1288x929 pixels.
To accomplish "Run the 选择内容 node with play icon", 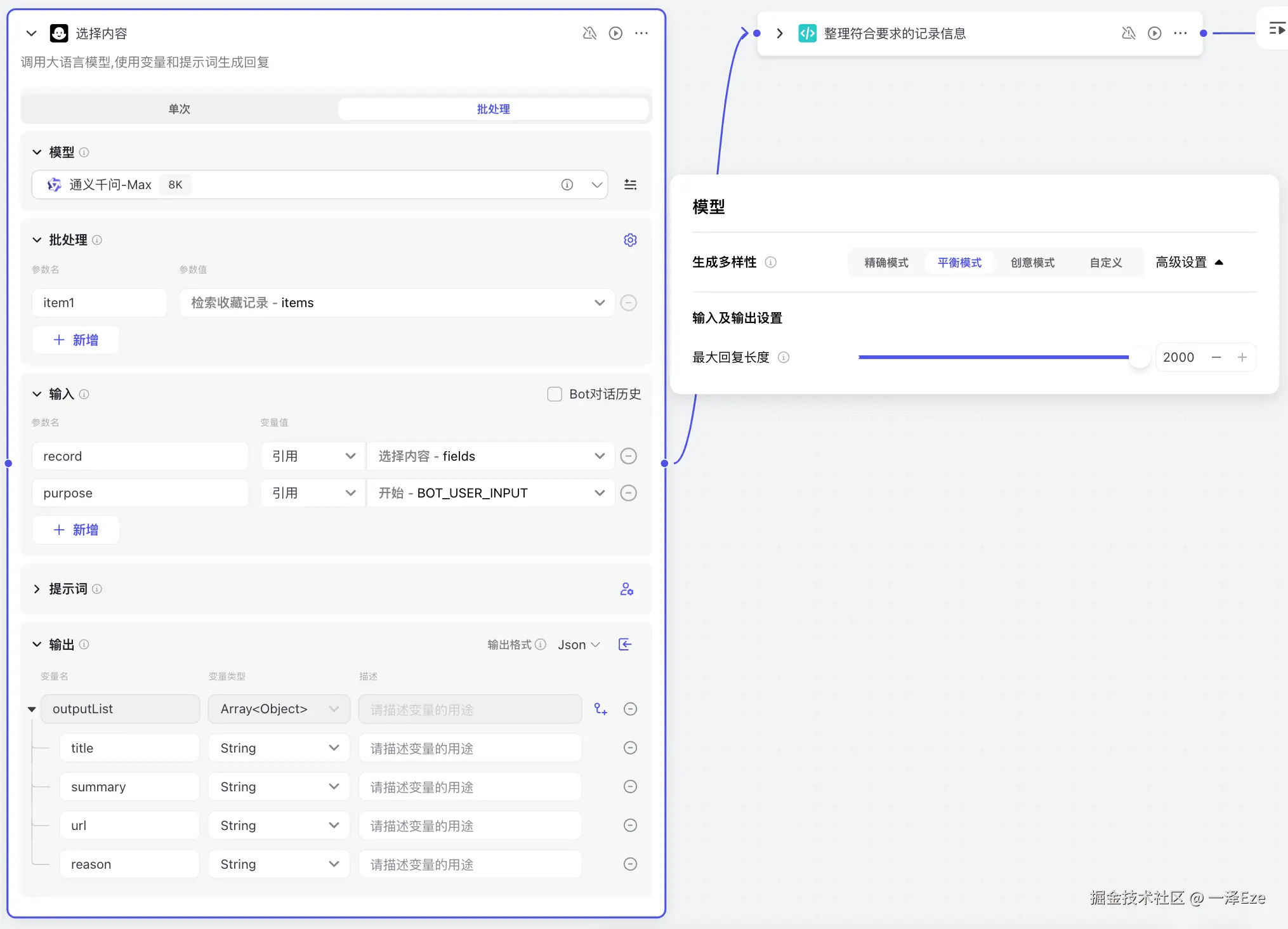I will coord(615,33).
